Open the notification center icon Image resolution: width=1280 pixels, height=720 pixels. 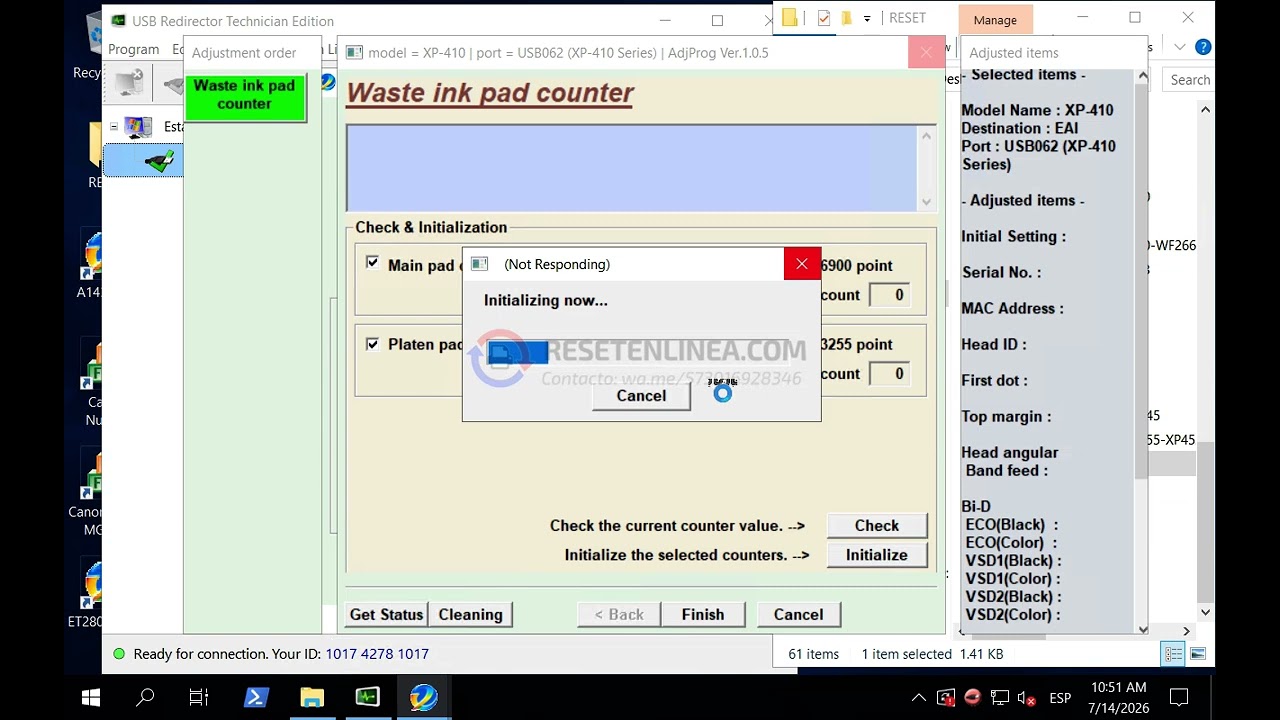pyautogui.click(x=1179, y=698)
